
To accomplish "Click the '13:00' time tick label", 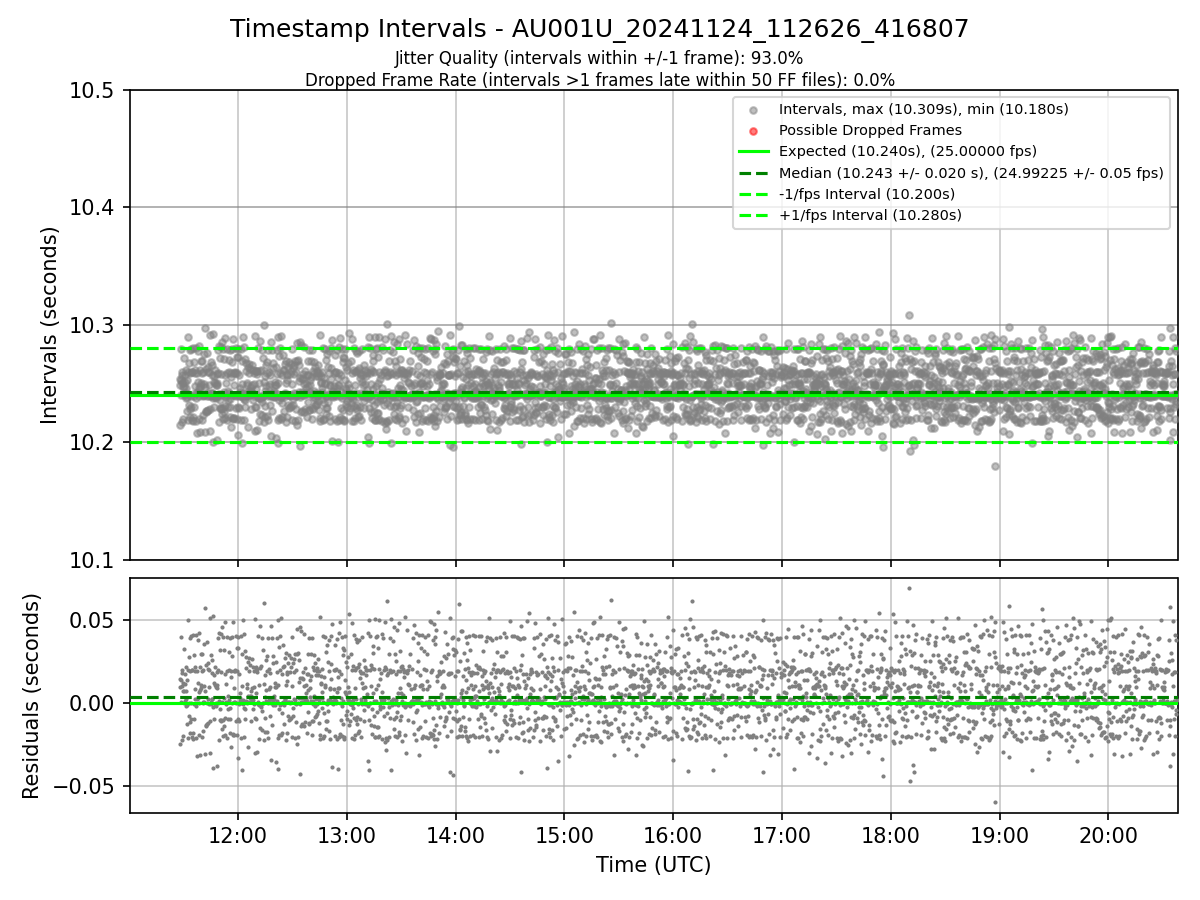I will coord(347,834).
